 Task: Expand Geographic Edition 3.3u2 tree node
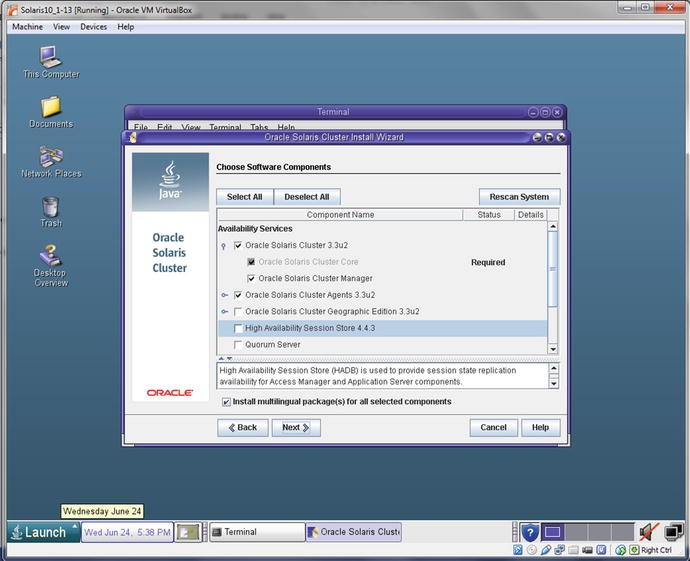click(x=224, y=312)
